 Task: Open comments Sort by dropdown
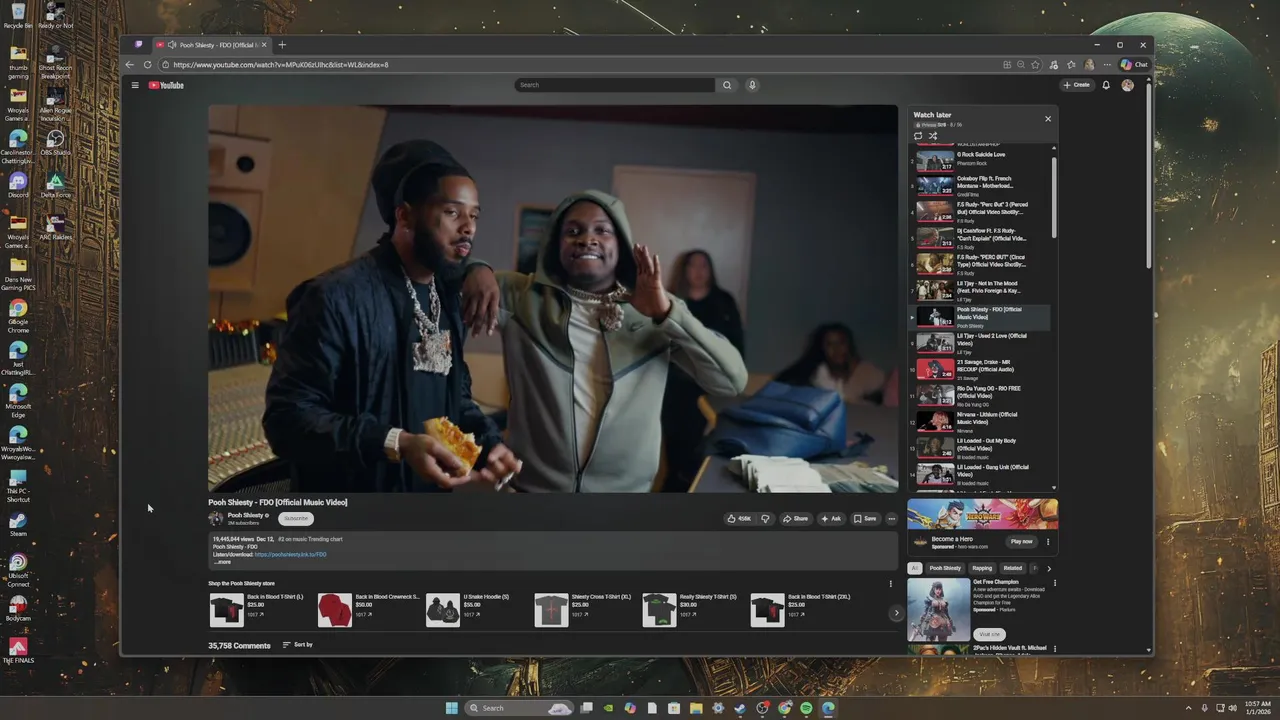click(x=298, y=645)
